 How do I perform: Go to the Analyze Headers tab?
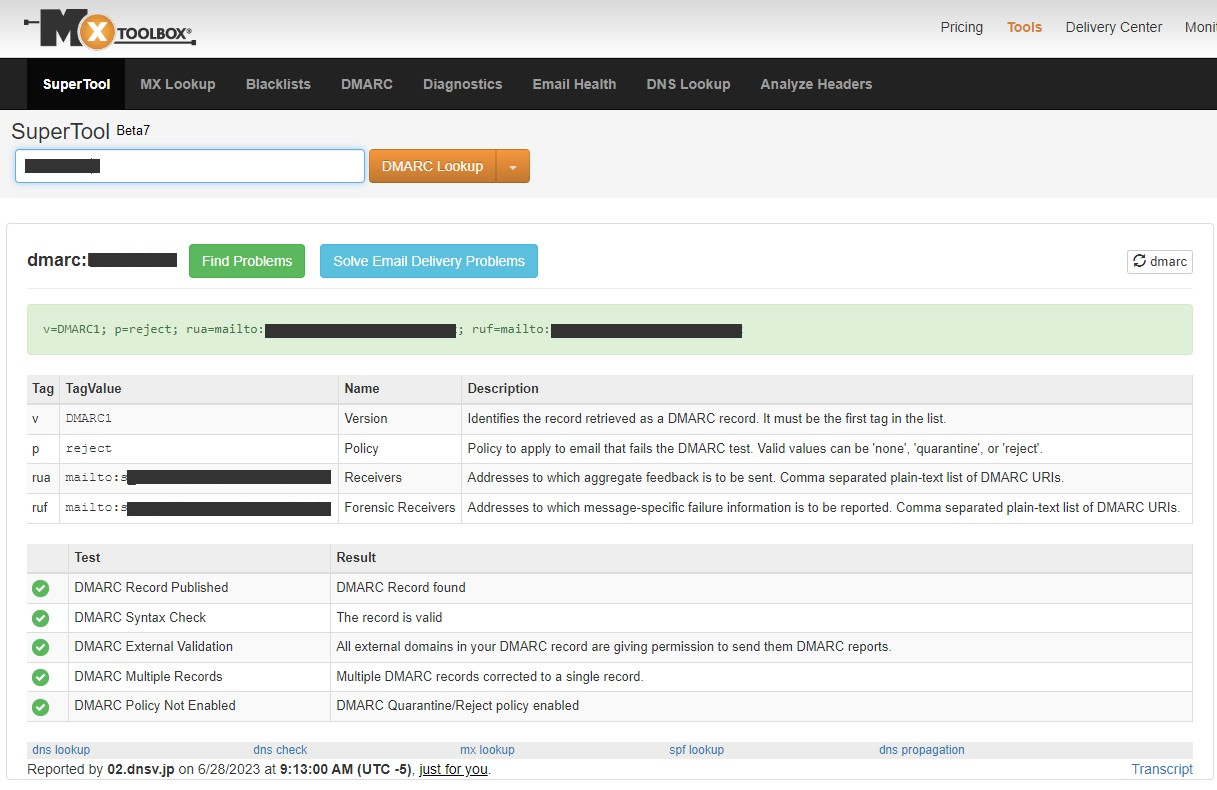pyautogui.click(x=816, y=84)
